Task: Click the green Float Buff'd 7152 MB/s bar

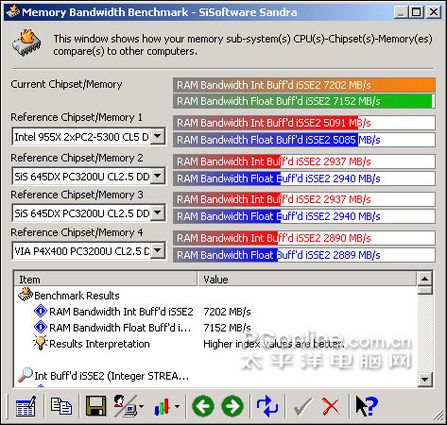Action: (304, 101)
